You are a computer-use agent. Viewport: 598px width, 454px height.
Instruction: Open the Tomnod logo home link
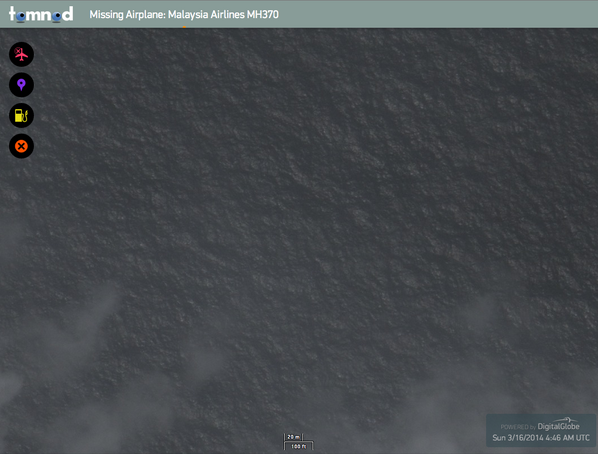point(41,14)
